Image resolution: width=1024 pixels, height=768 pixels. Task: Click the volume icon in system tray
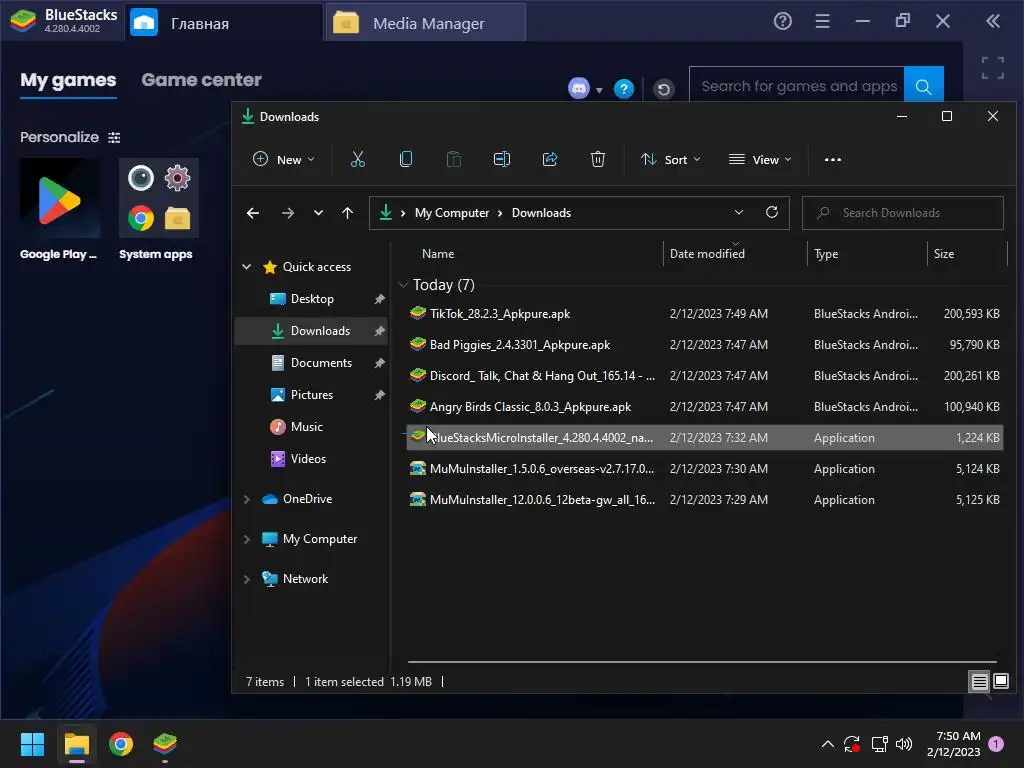[904, 744]
